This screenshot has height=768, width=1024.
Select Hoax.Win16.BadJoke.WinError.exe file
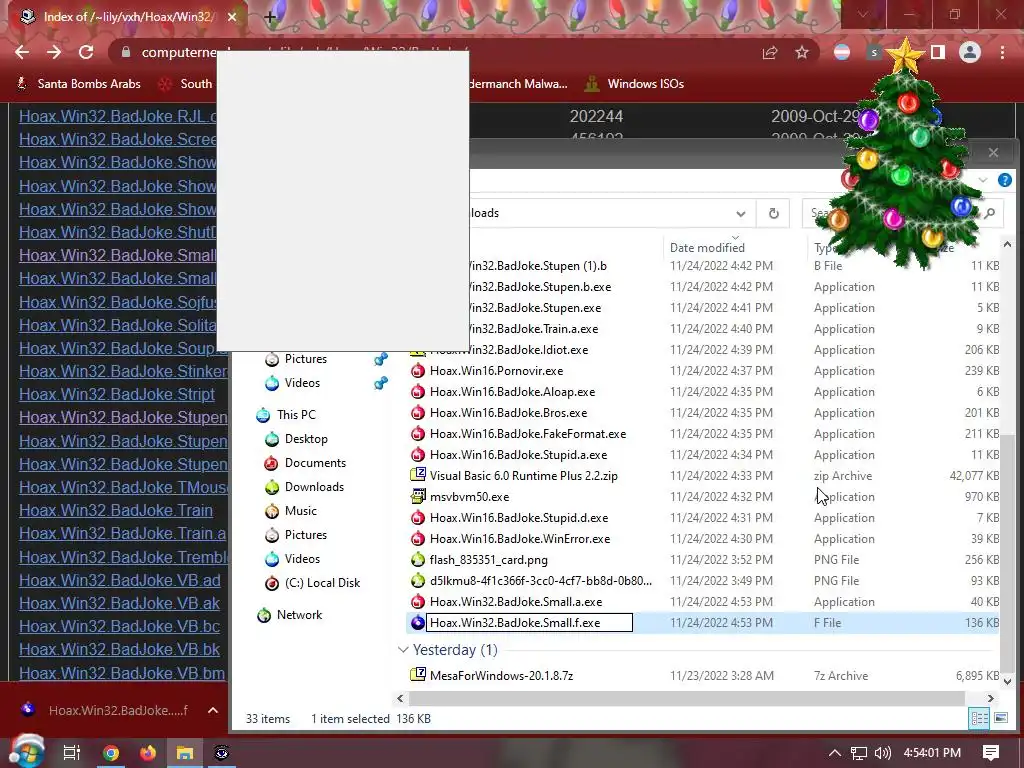(520, 539)
